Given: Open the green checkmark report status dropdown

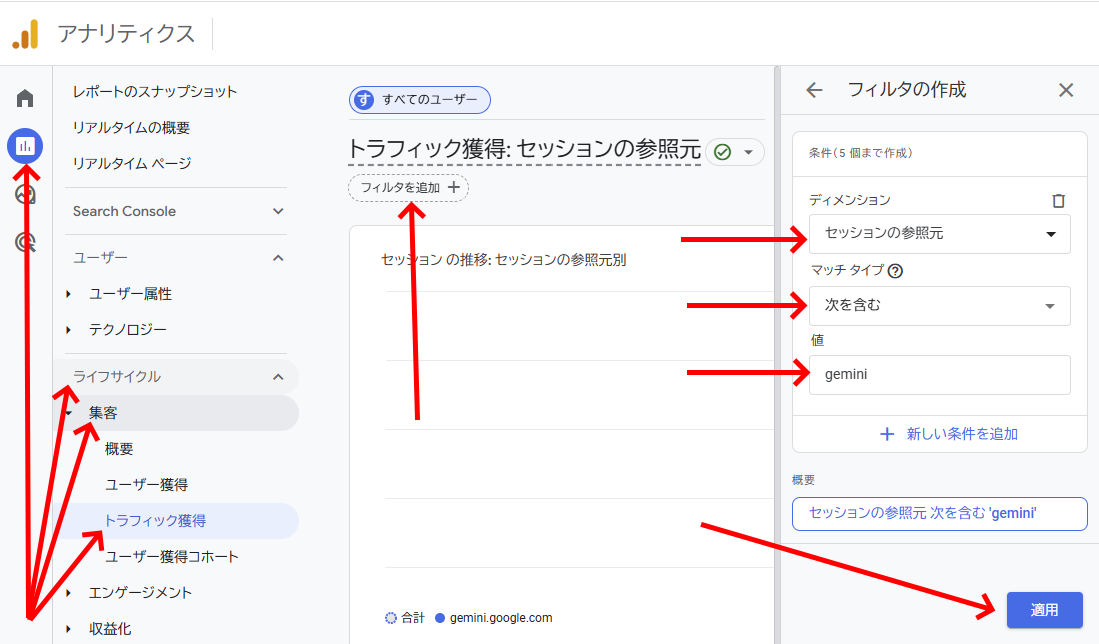Looking at the screenshot, I should [735, 152].
